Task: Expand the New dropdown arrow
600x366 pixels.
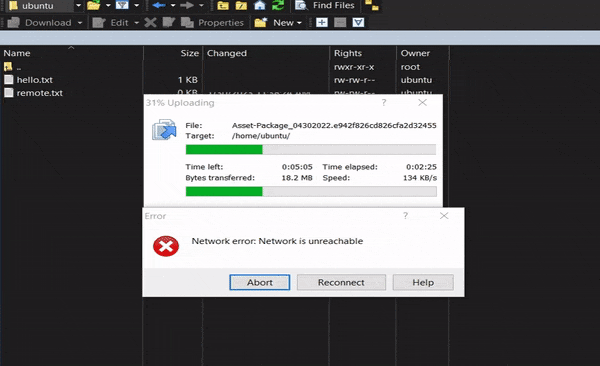Action: pyautogui.click(x=299, y=23)
